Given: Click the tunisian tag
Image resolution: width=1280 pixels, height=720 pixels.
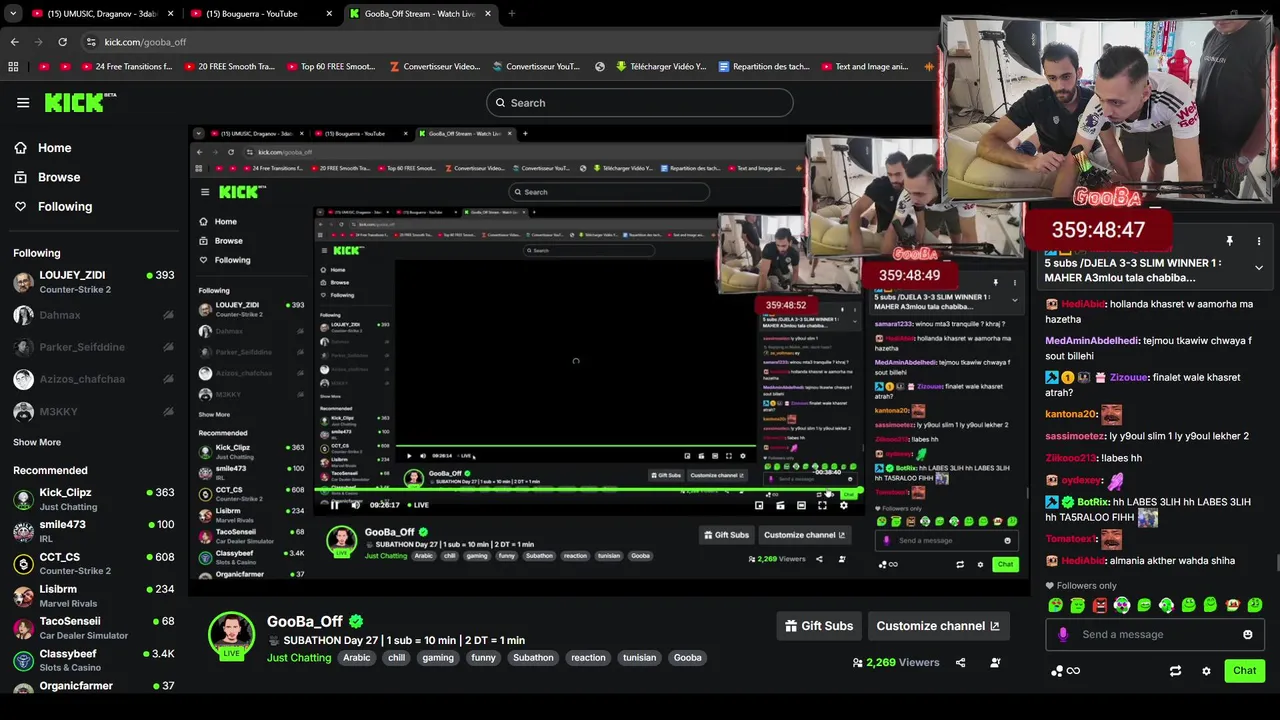Looking at the screenshot, I should 639,658.
